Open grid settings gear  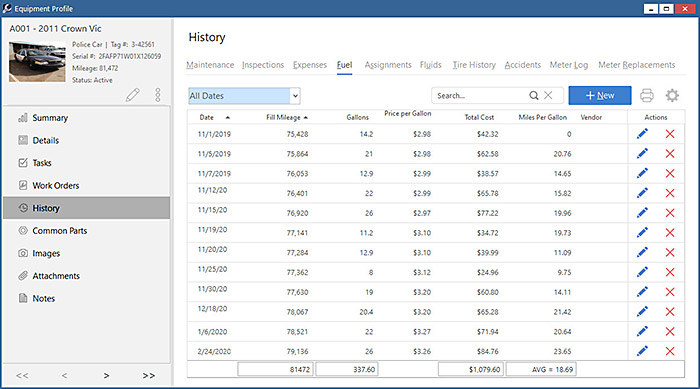coord(672,95)
